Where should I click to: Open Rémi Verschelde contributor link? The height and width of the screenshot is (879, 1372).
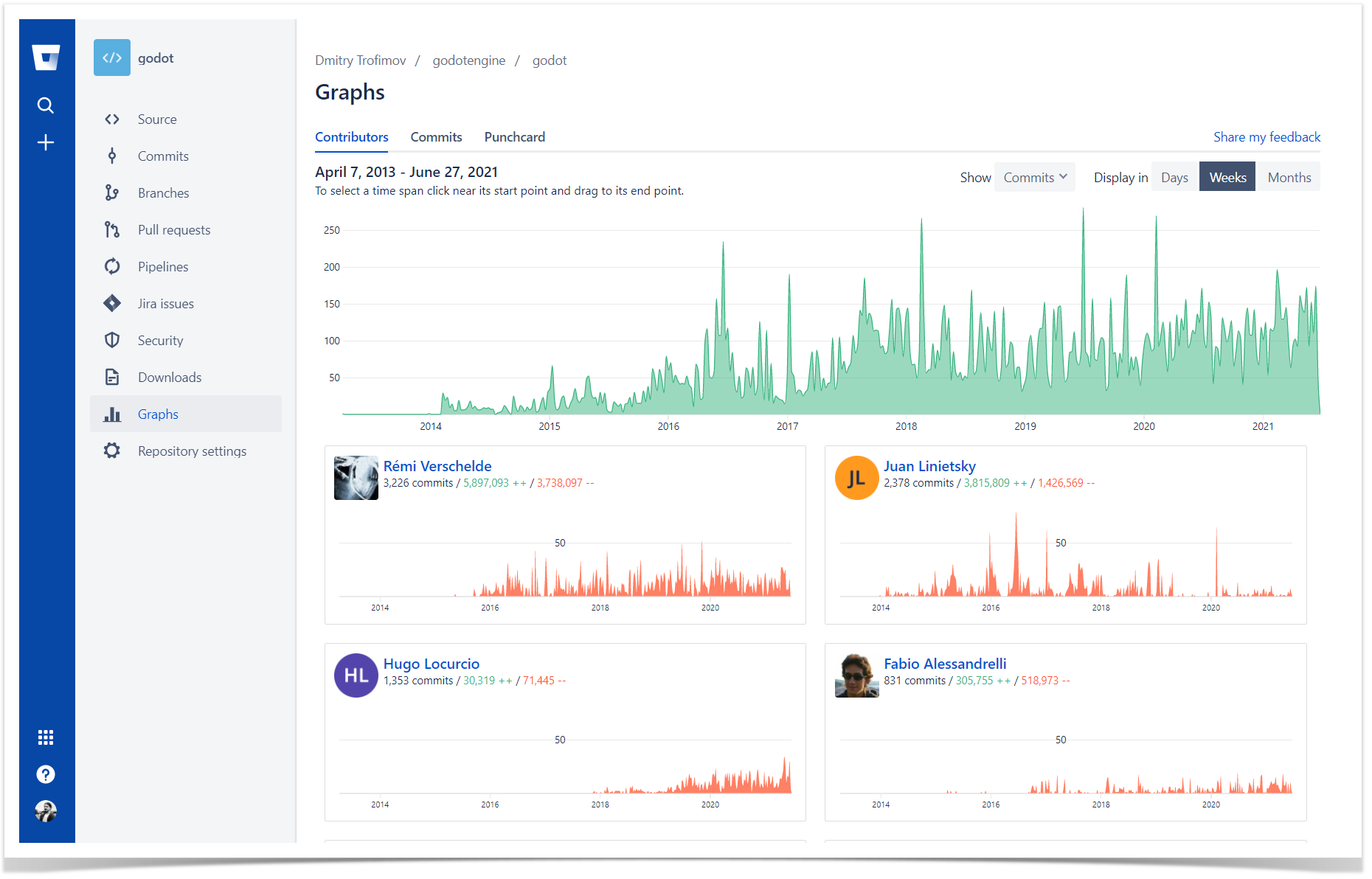tap(437, 466)
